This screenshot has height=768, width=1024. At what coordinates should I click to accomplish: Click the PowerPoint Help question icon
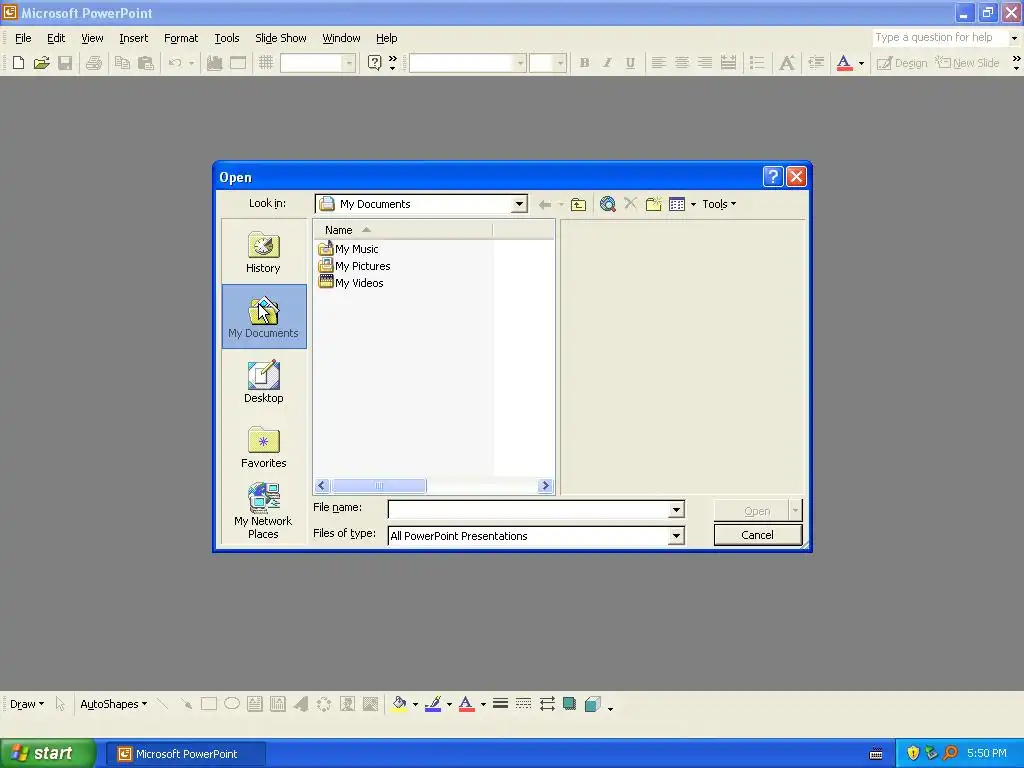coord(374,63)
